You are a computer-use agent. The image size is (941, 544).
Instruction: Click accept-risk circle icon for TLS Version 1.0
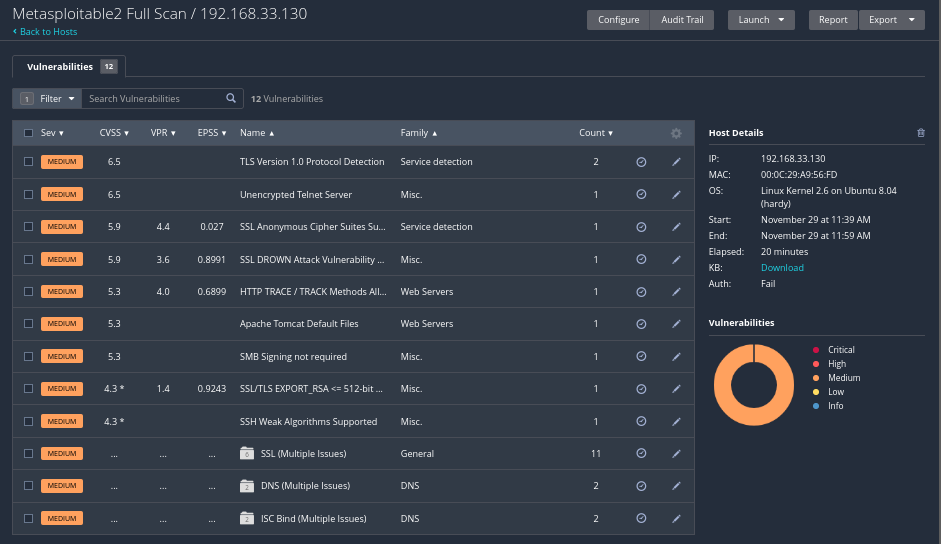coord(641,162)
